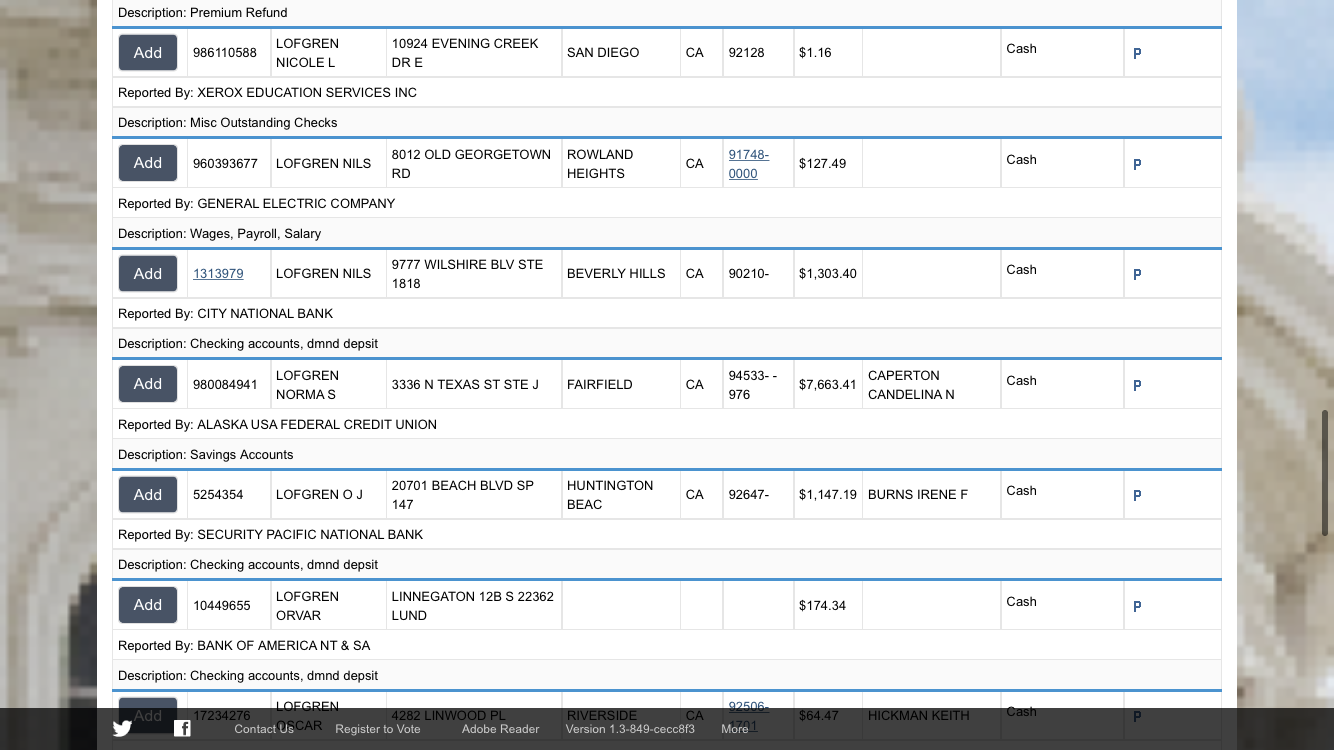Select Description Savings Accounts

tap(206, 455)
